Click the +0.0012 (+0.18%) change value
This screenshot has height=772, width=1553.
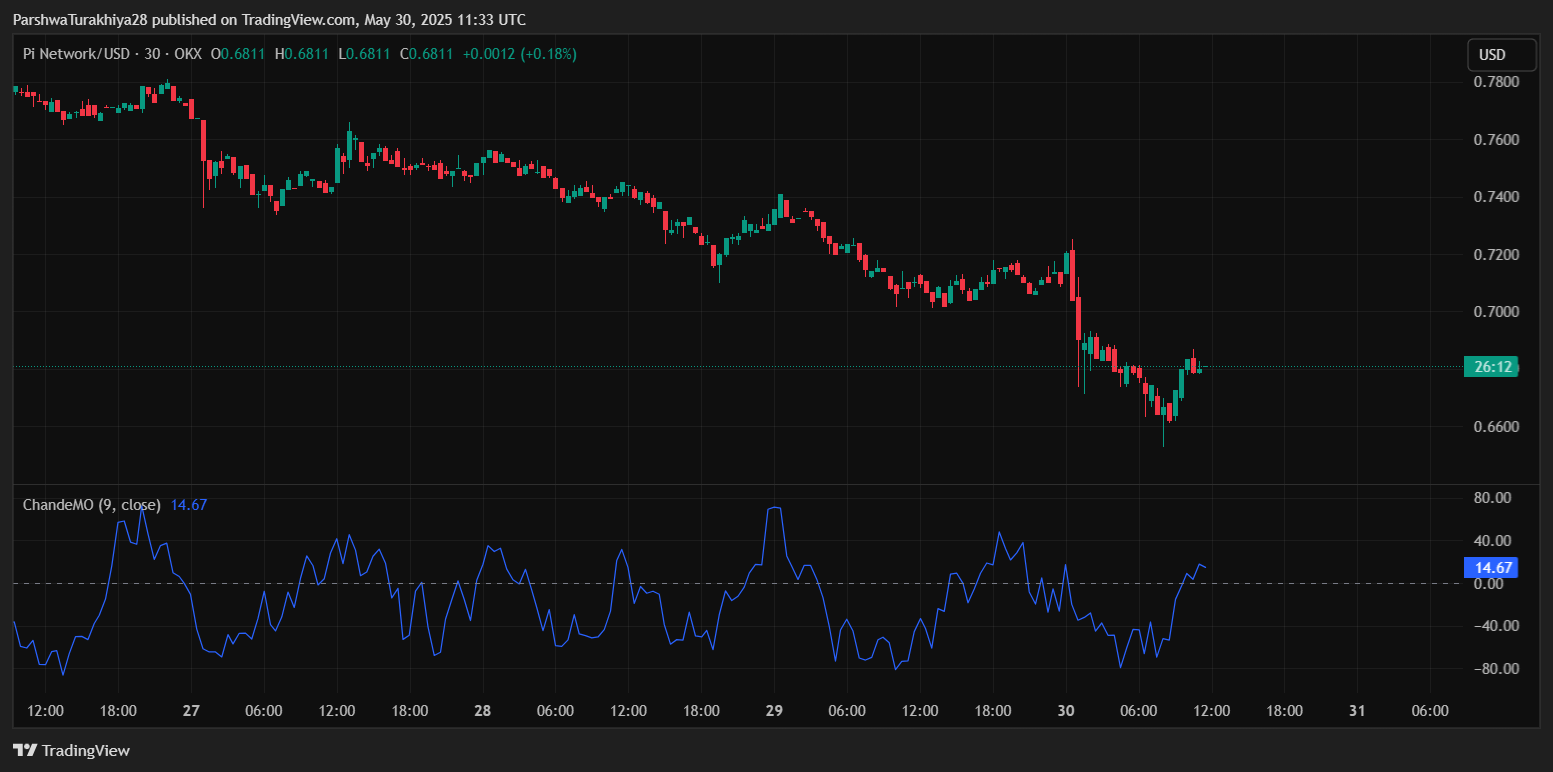pos(518,54)
